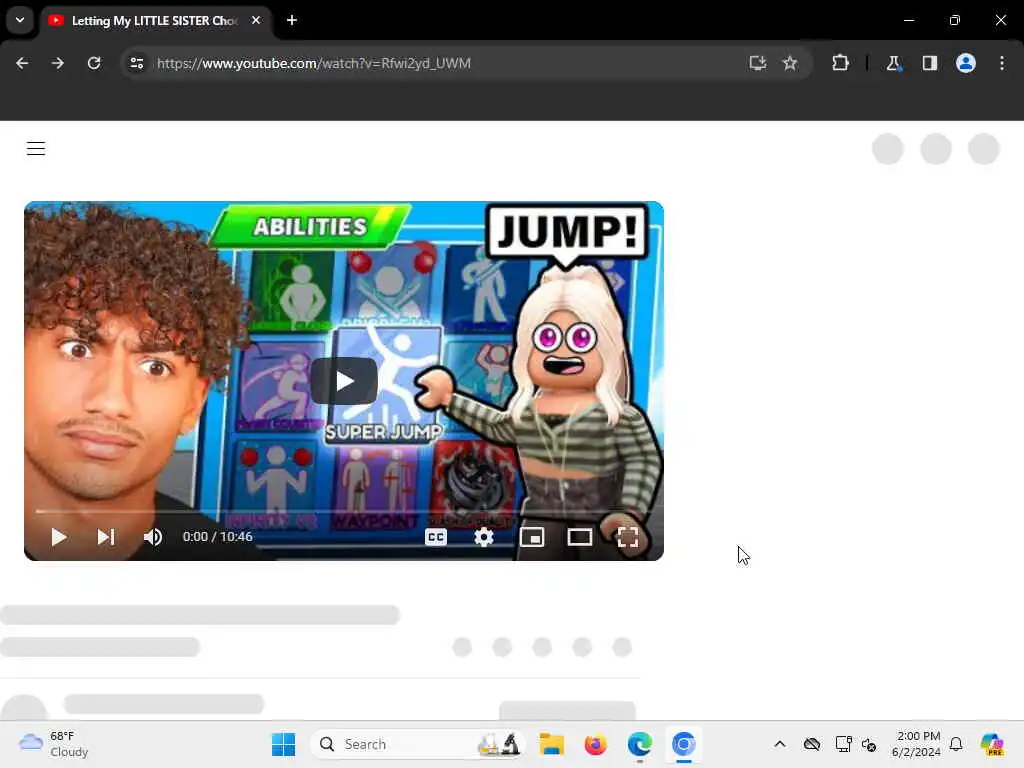This screenshot has height=768, width=1024.
Task: Click the network display tray icon
Action: [x=843, y=744]
